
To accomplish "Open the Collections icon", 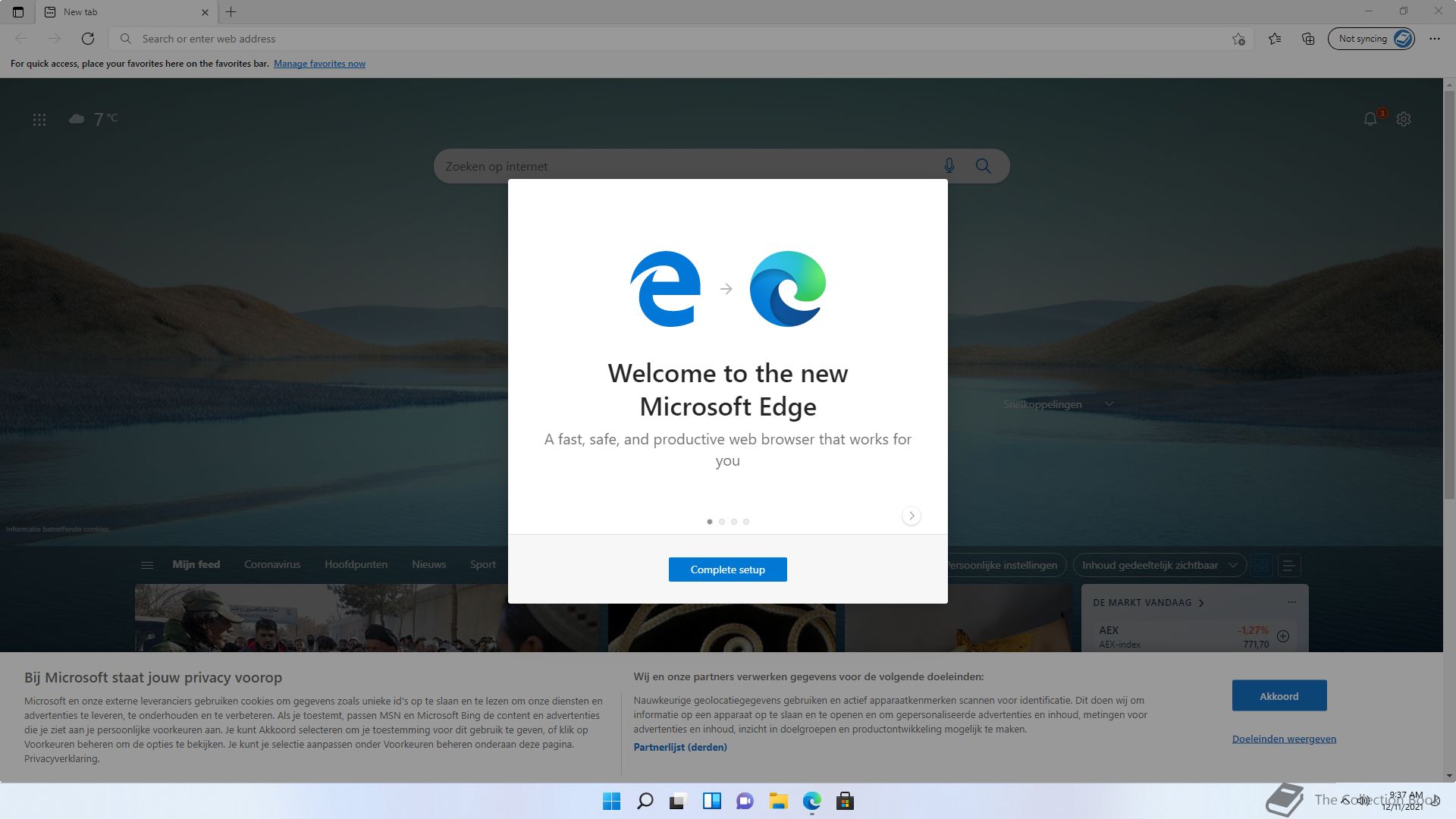I will (1308, 39).
